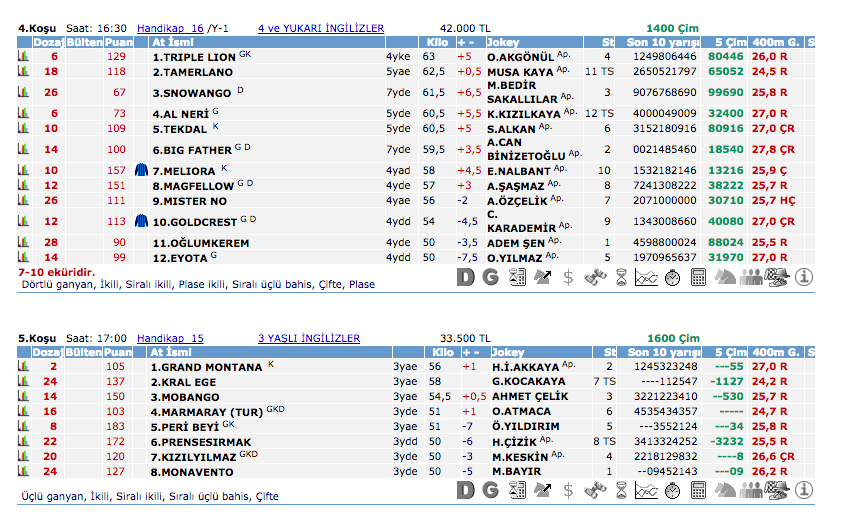Click the D icon under race 4
The image size is (842, 519).
465,278
